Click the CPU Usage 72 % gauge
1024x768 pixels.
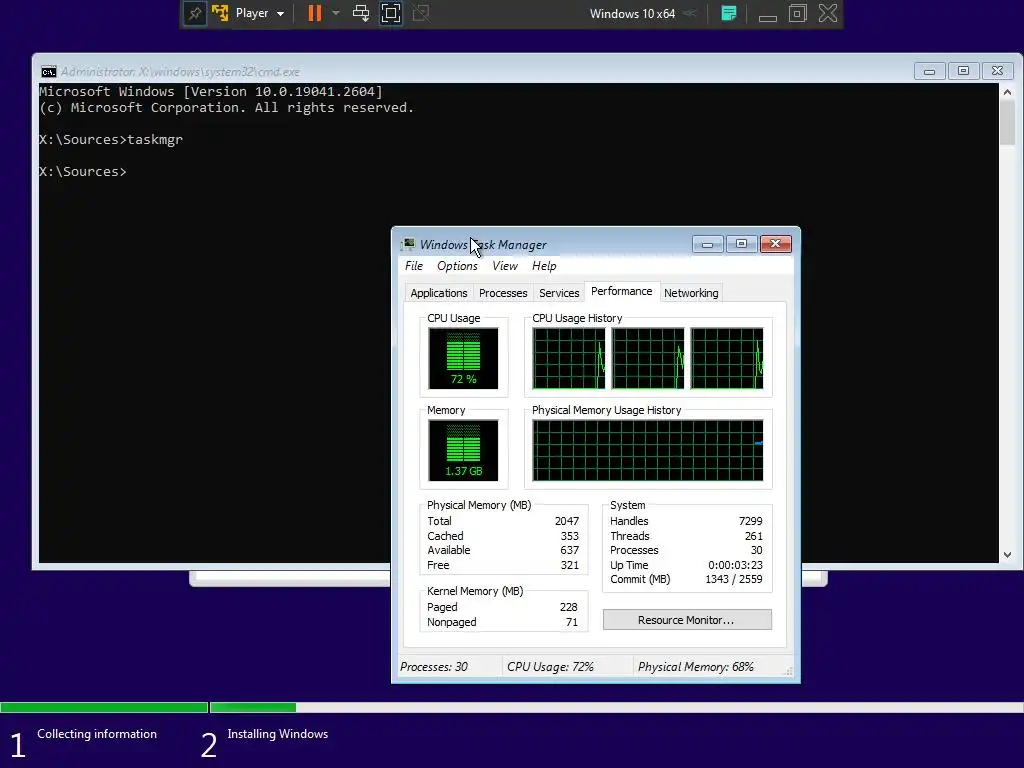click(463, 359)
